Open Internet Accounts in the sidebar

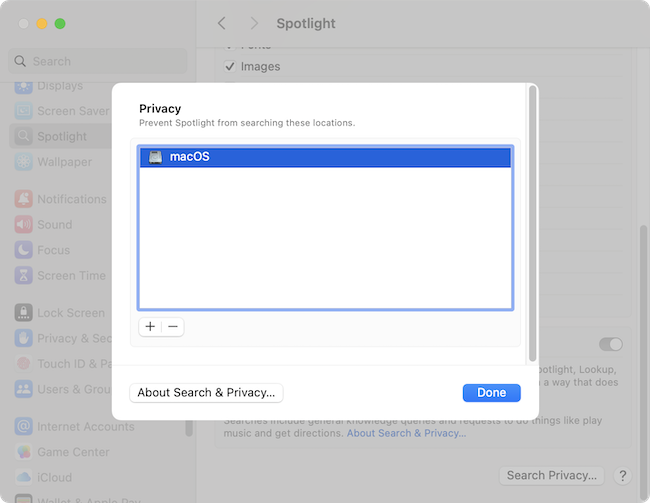[85, 427]
